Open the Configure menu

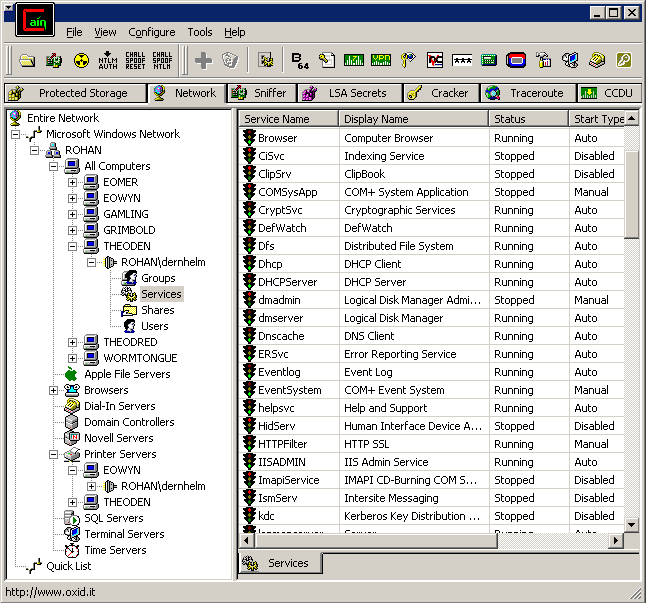click(x=152, y=32)
